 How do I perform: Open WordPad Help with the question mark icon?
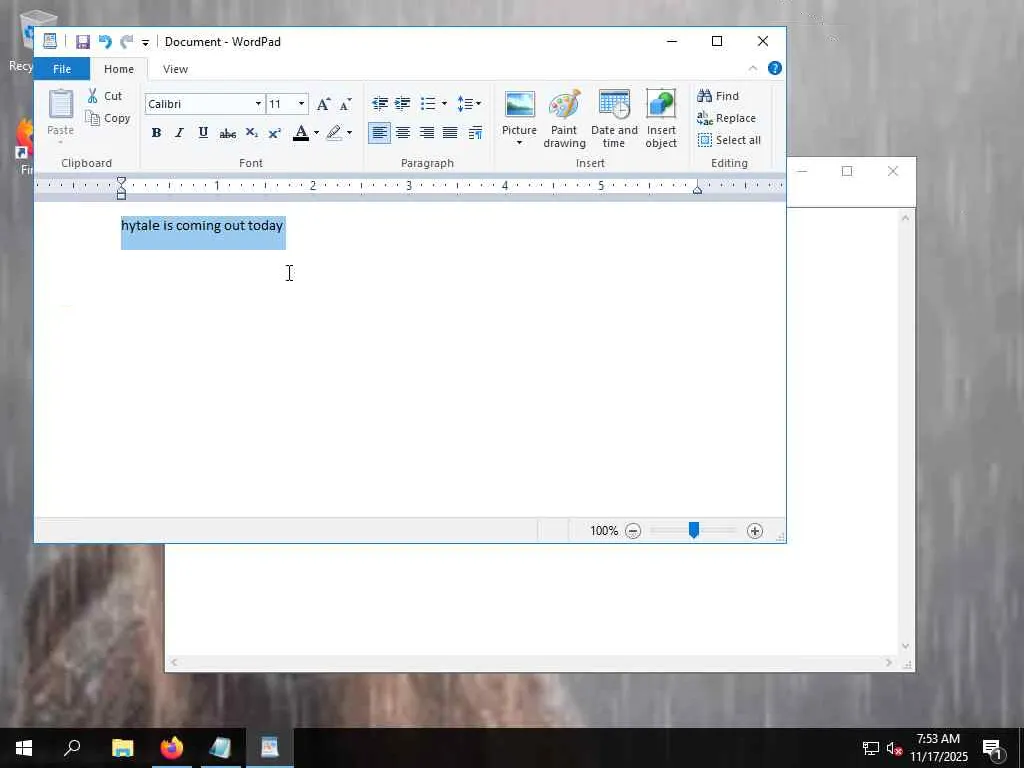(x=775, y=68)
